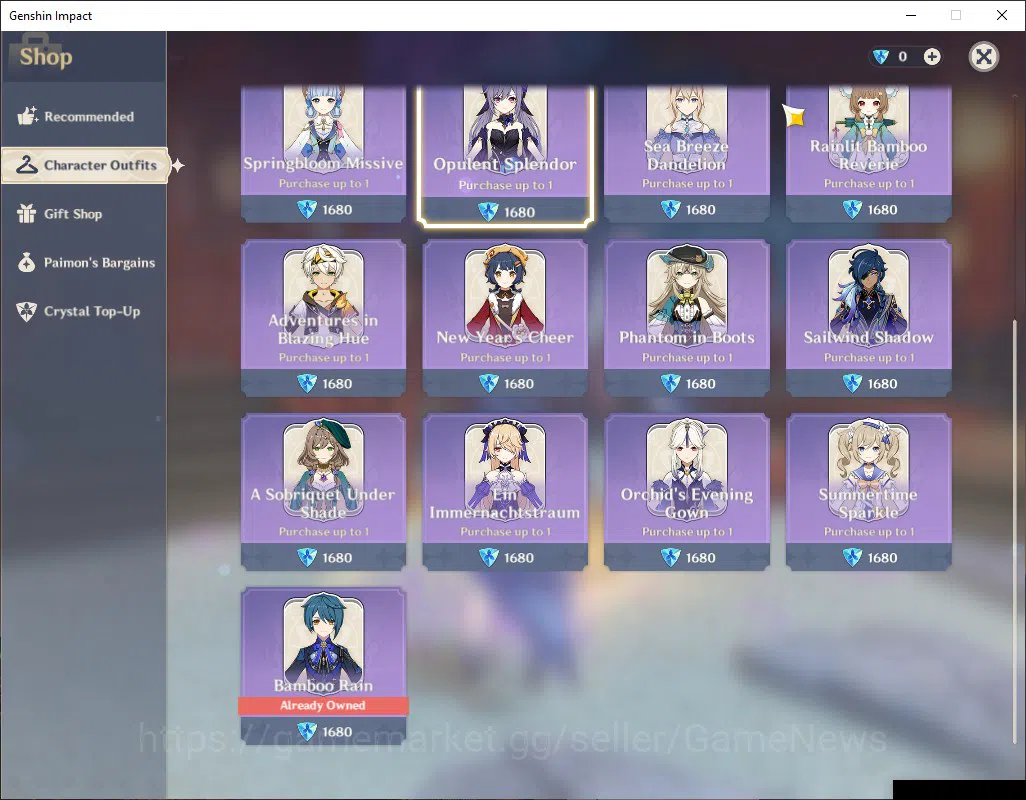This screenshot has height=800, width=1026.
Task: Click the crystal icon on A Sobriquet Under Shade price
Action: 307,557
